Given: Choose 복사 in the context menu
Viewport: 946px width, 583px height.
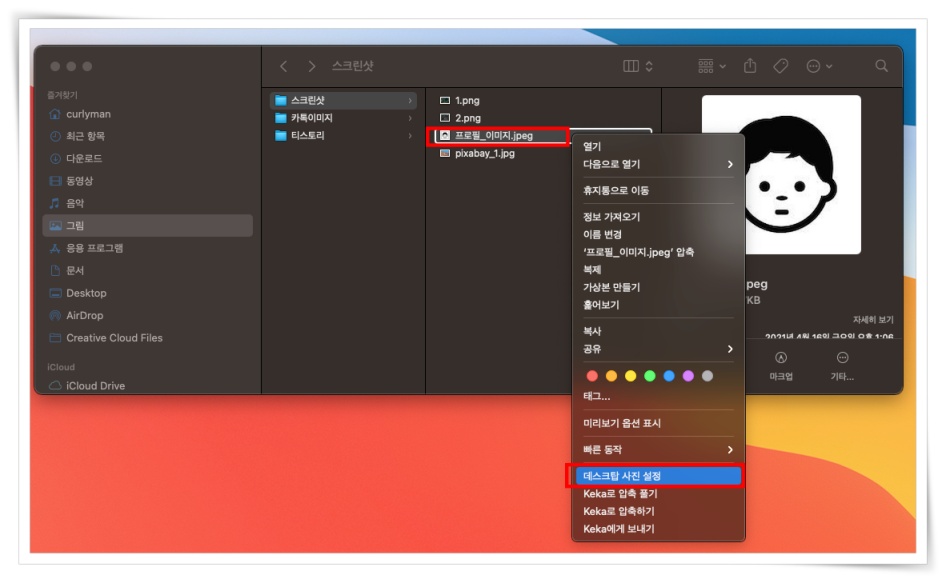Looking at the screenshot, I should tap(658, 331).
